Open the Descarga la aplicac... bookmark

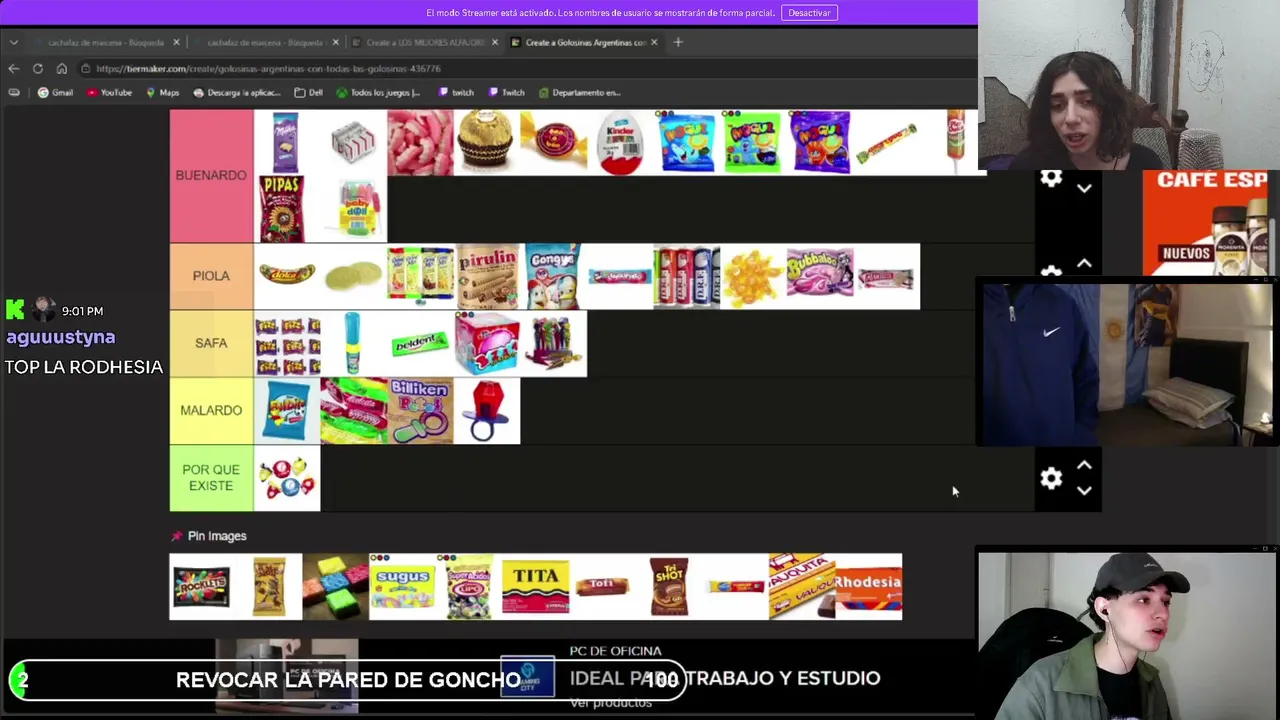236,92
